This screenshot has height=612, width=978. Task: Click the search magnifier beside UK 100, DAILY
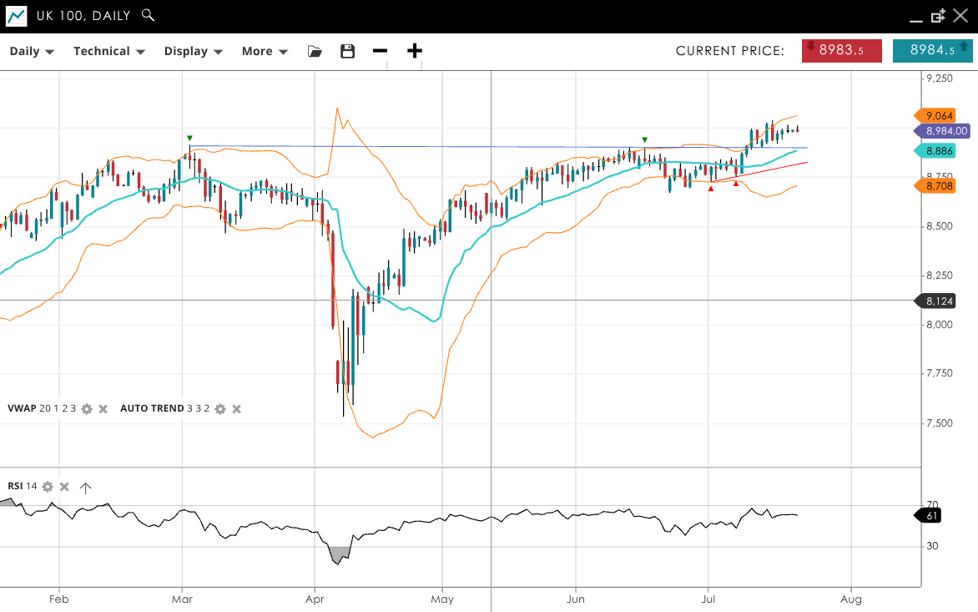(148, 15)
